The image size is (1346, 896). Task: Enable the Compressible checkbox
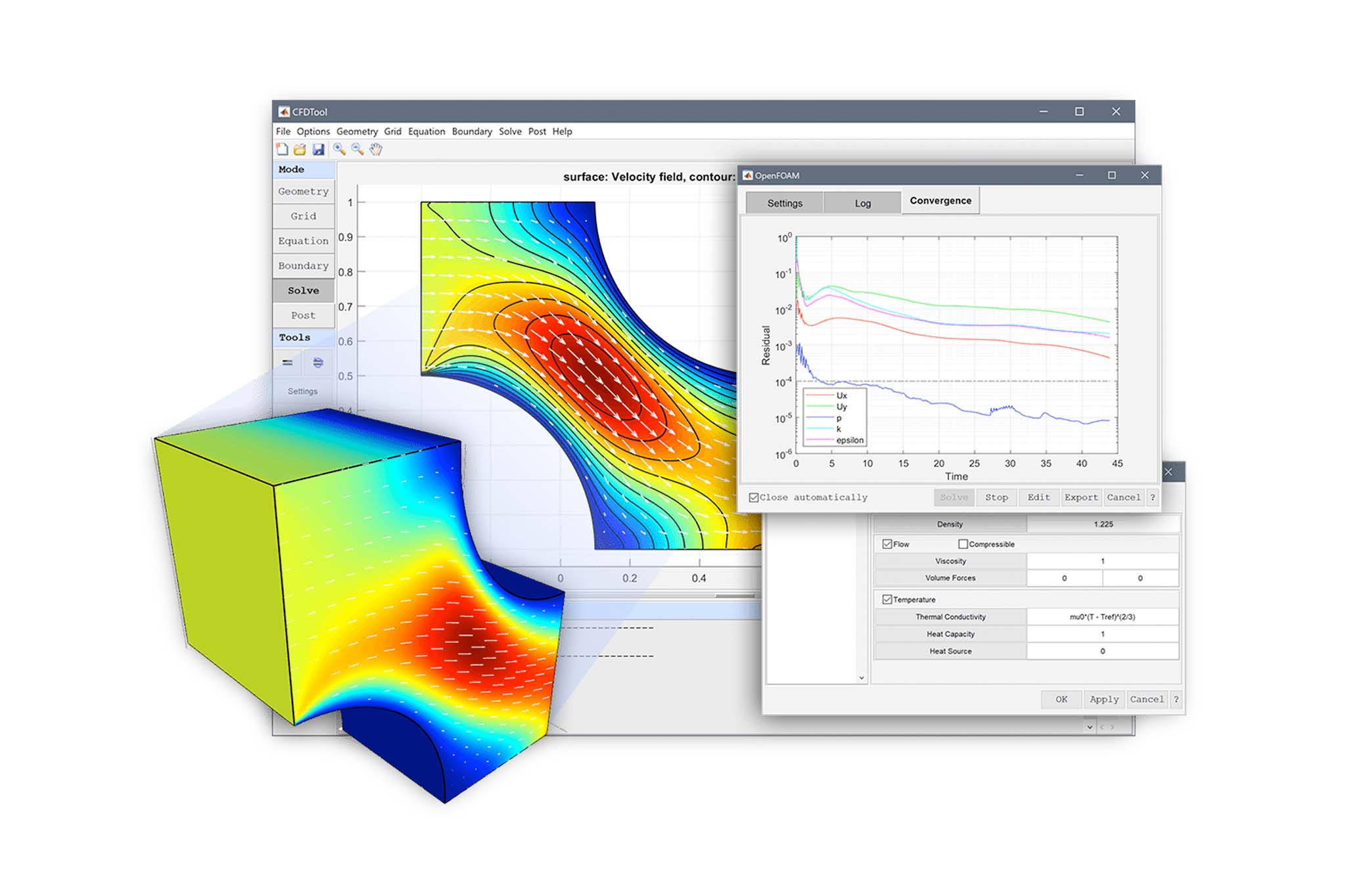click(963, 544)
